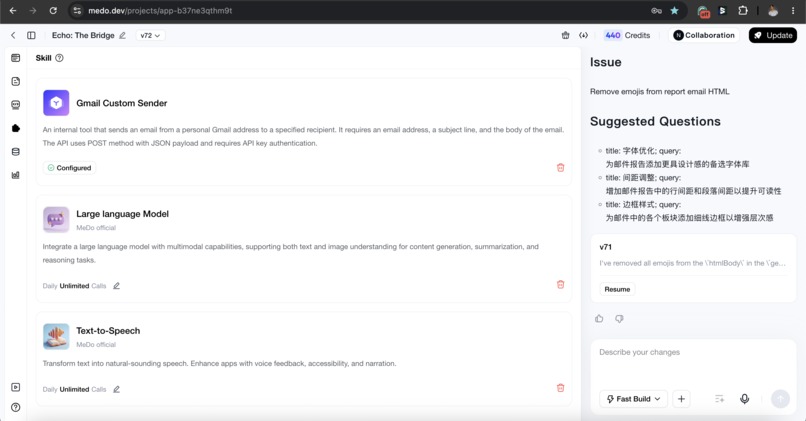Screen dimensions: 806x421
Task: Select the suggested question titled 间距调整
Action: (x=693, y=184)
